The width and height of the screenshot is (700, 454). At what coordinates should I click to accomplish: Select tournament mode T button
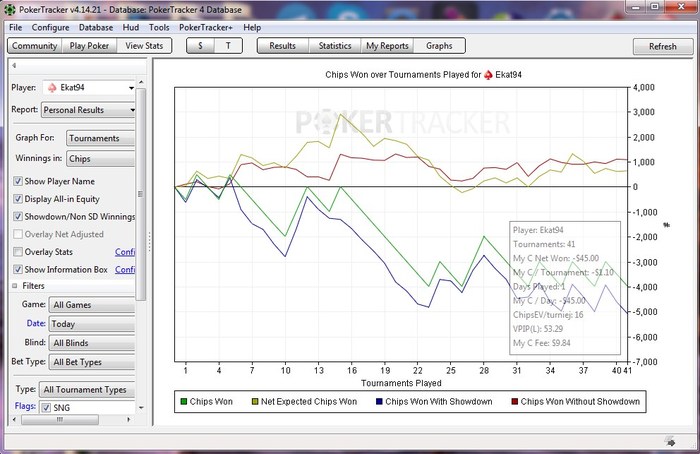(228, 46)
